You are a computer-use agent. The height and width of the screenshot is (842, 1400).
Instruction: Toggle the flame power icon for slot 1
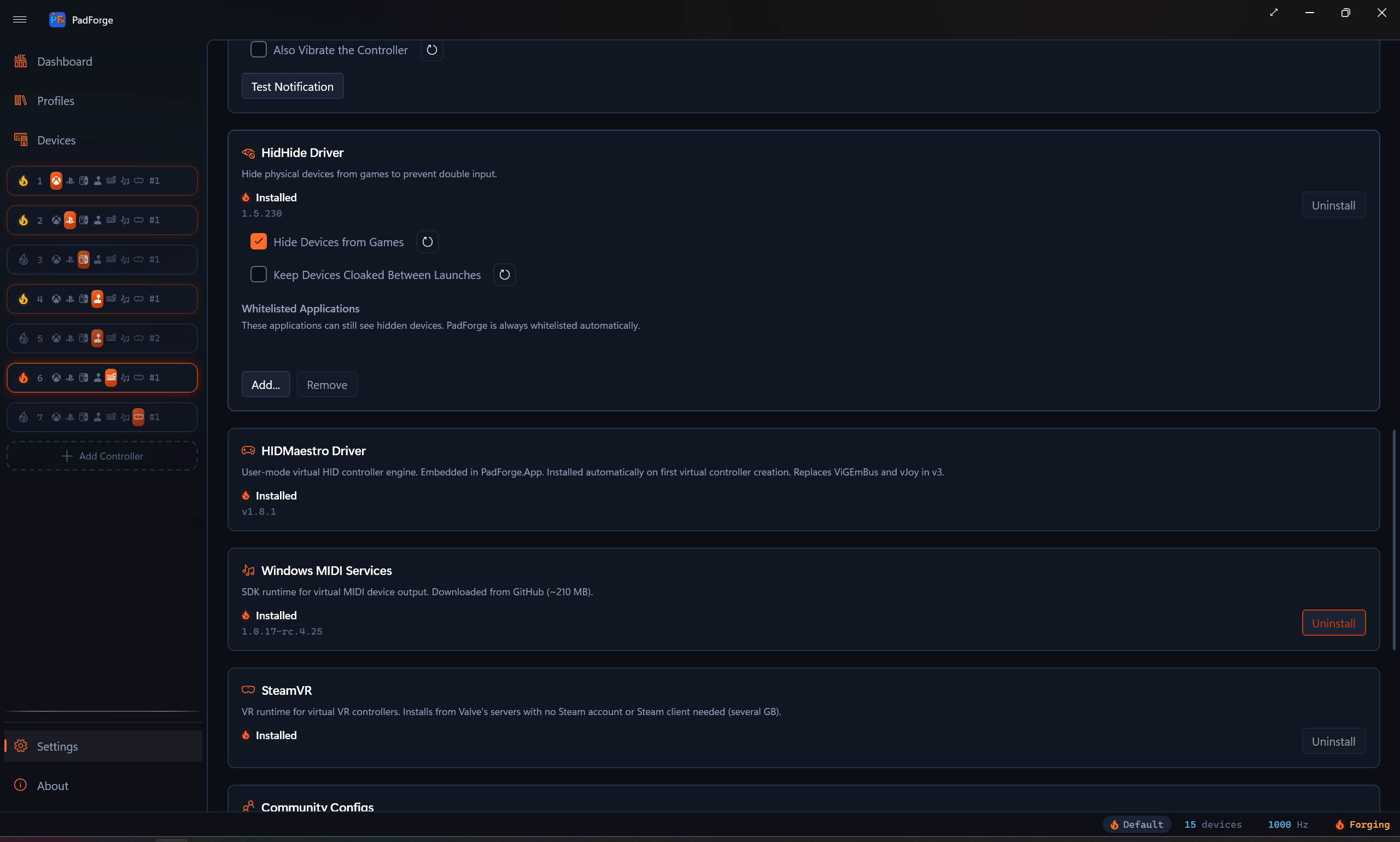coord(24,181)
